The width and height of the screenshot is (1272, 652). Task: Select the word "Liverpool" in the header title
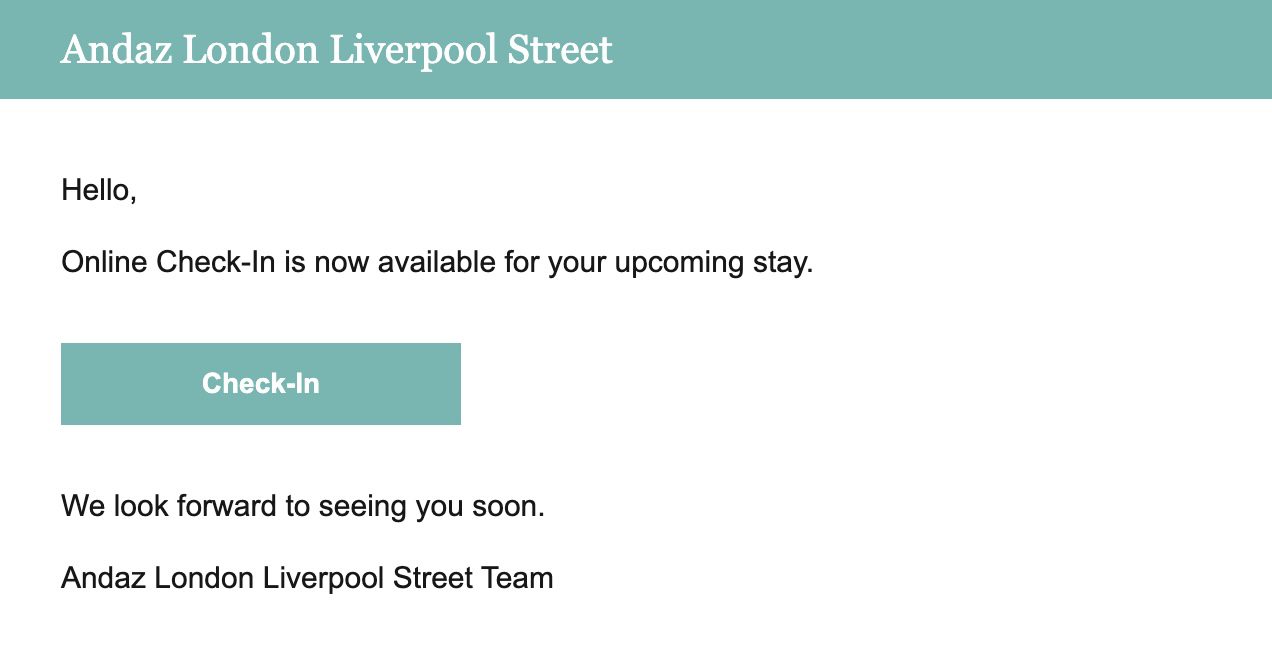413,50
